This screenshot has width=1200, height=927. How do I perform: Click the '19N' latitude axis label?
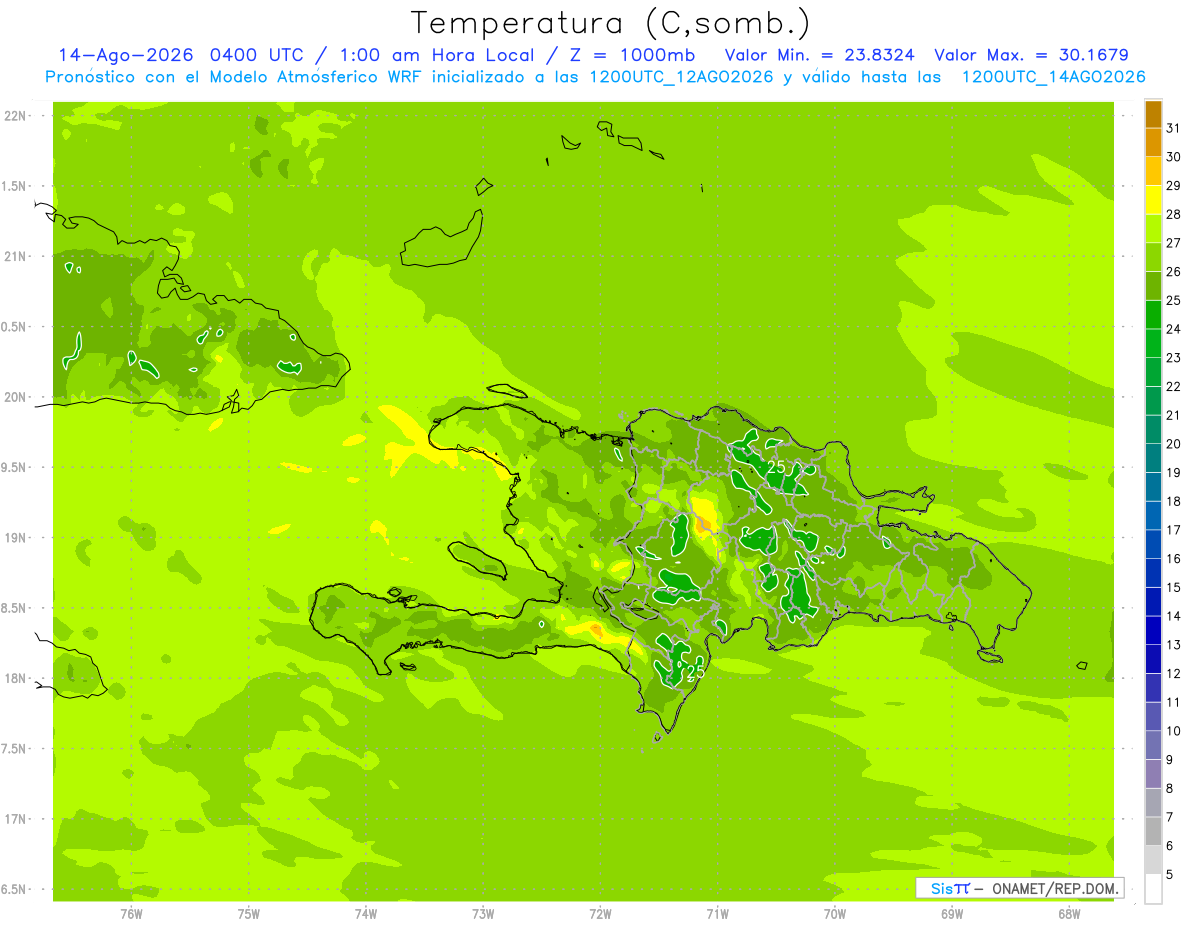click(17, 538)
